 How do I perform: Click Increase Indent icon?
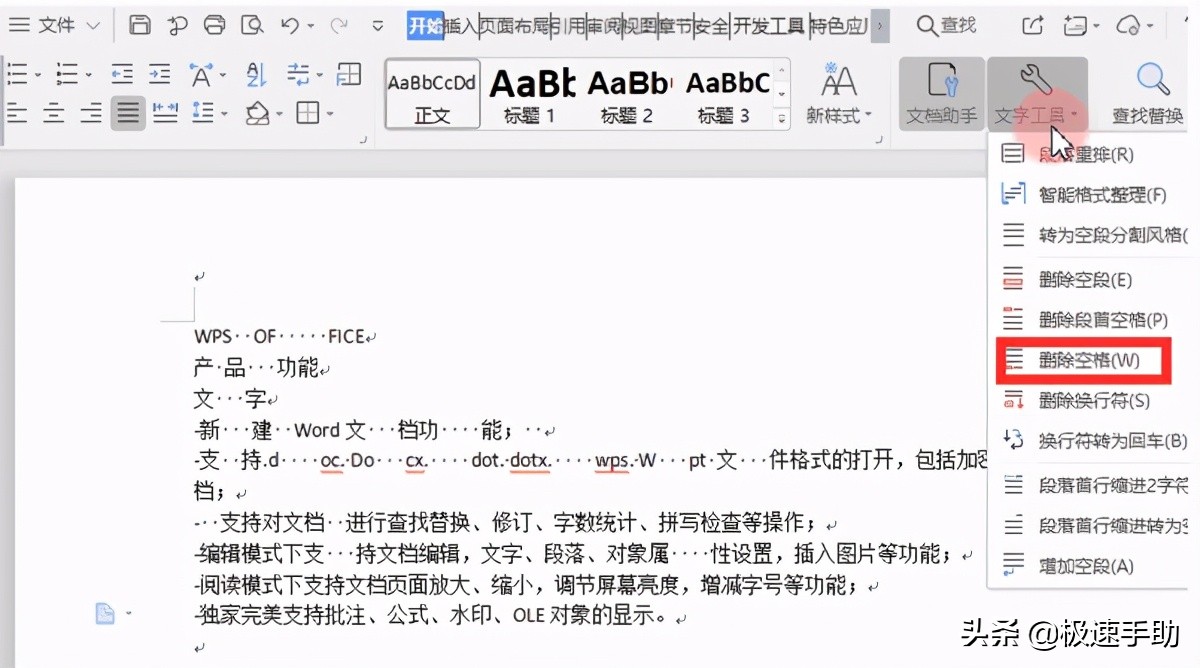point(159,74)
